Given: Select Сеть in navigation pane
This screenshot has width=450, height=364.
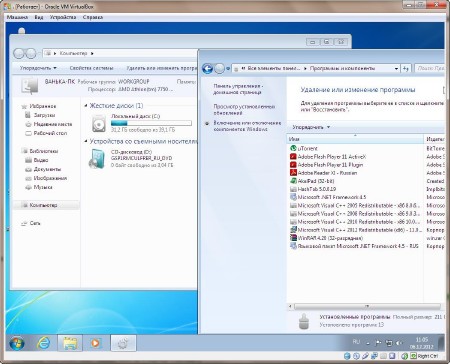Looking at the screenshot, I should tap(35, 223).
